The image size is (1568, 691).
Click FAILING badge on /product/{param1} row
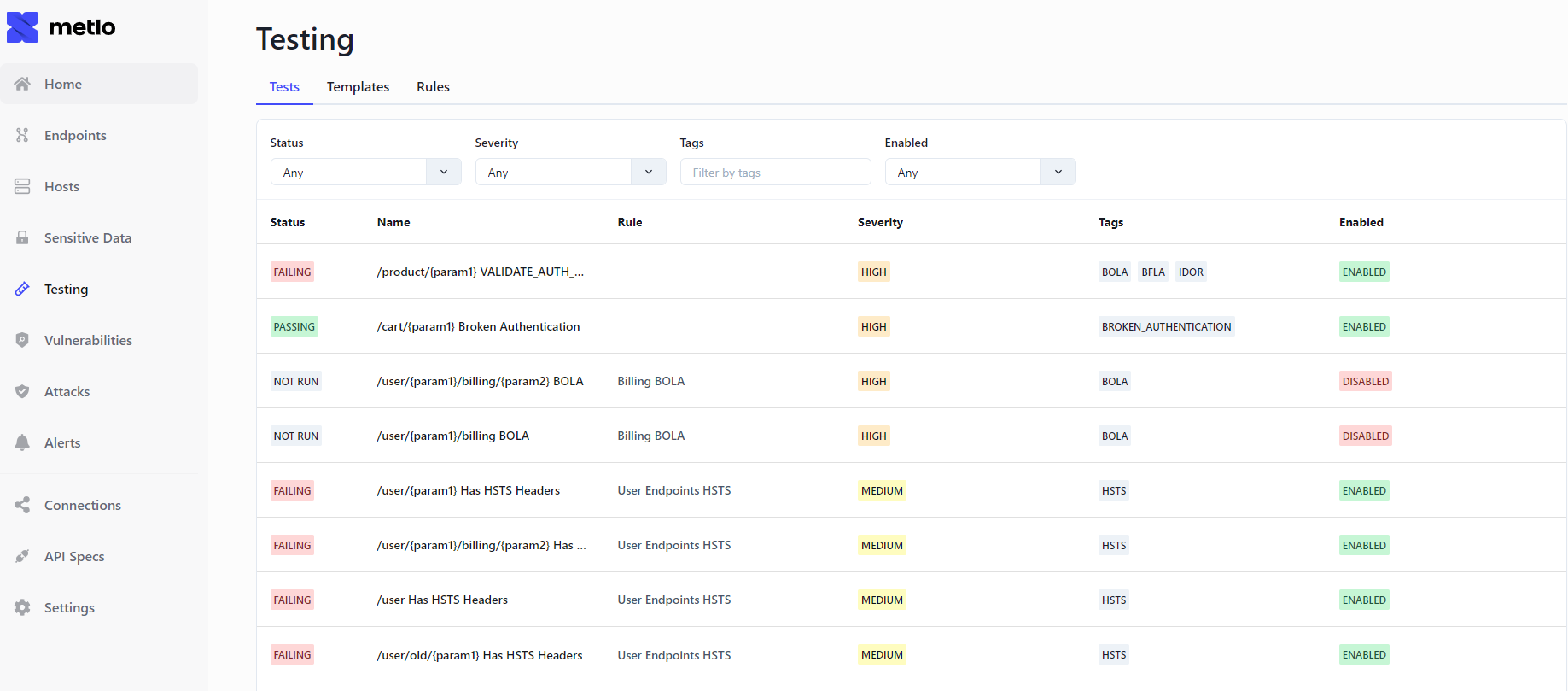(x=292, y=272)
